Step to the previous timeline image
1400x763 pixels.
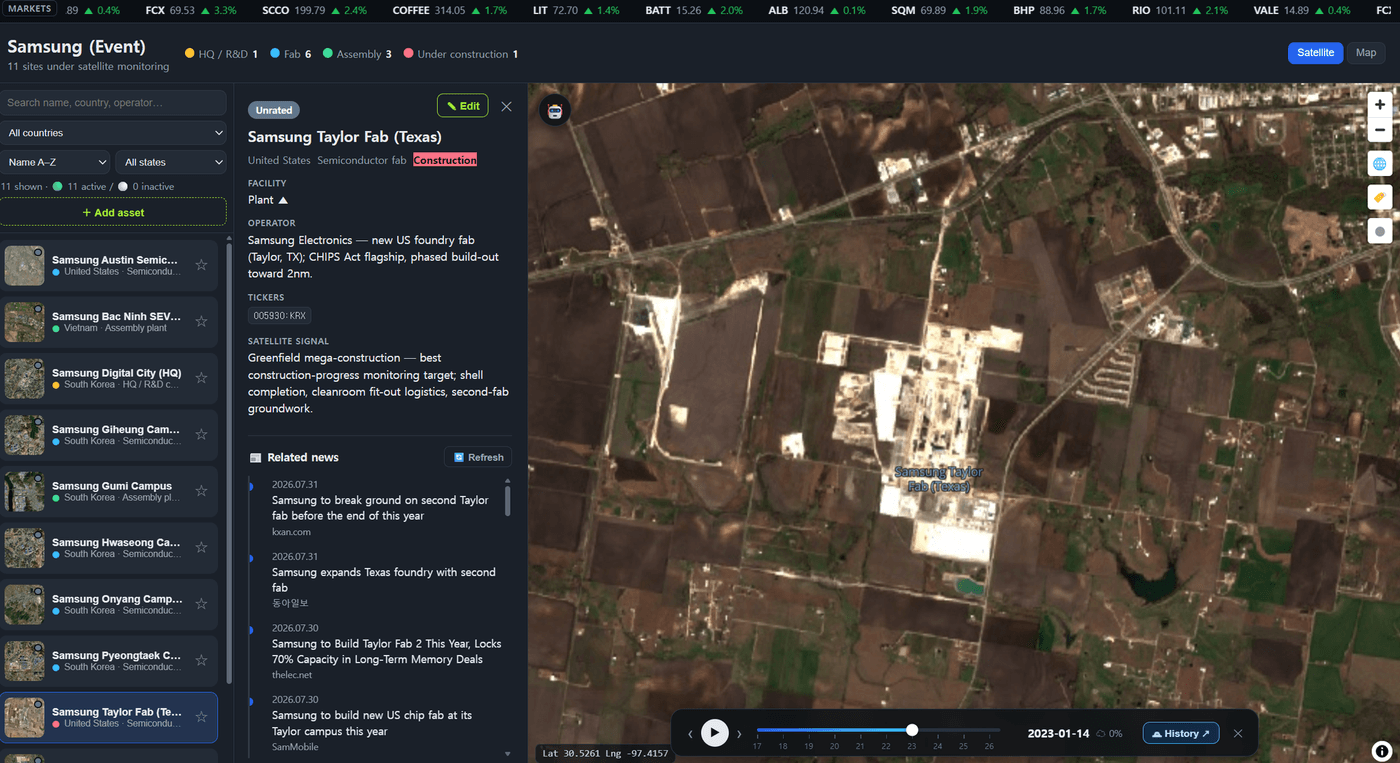pos(690,734)
